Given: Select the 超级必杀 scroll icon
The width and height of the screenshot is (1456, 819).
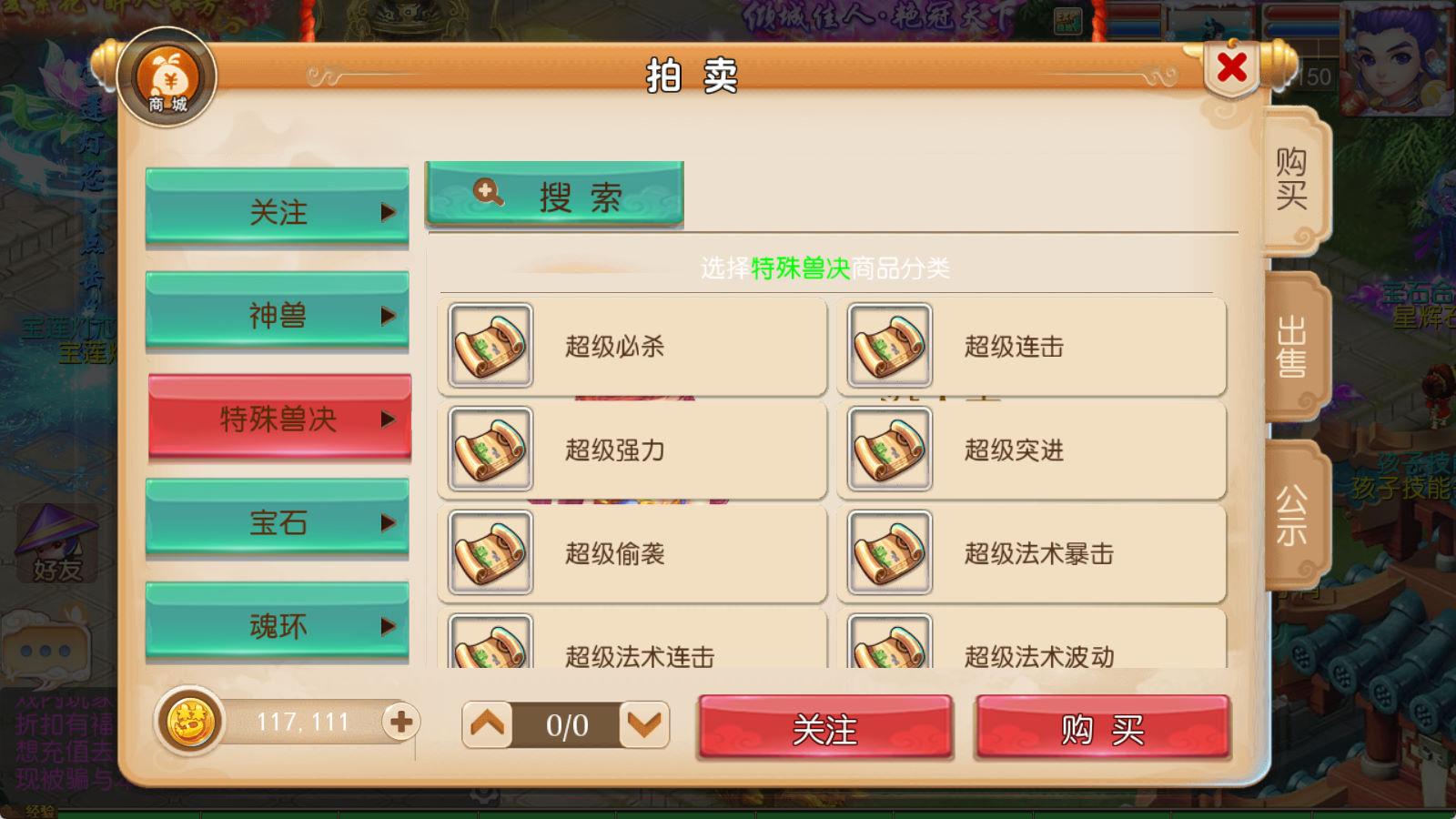Looking at the screenshot, I should tap(490, 346).
